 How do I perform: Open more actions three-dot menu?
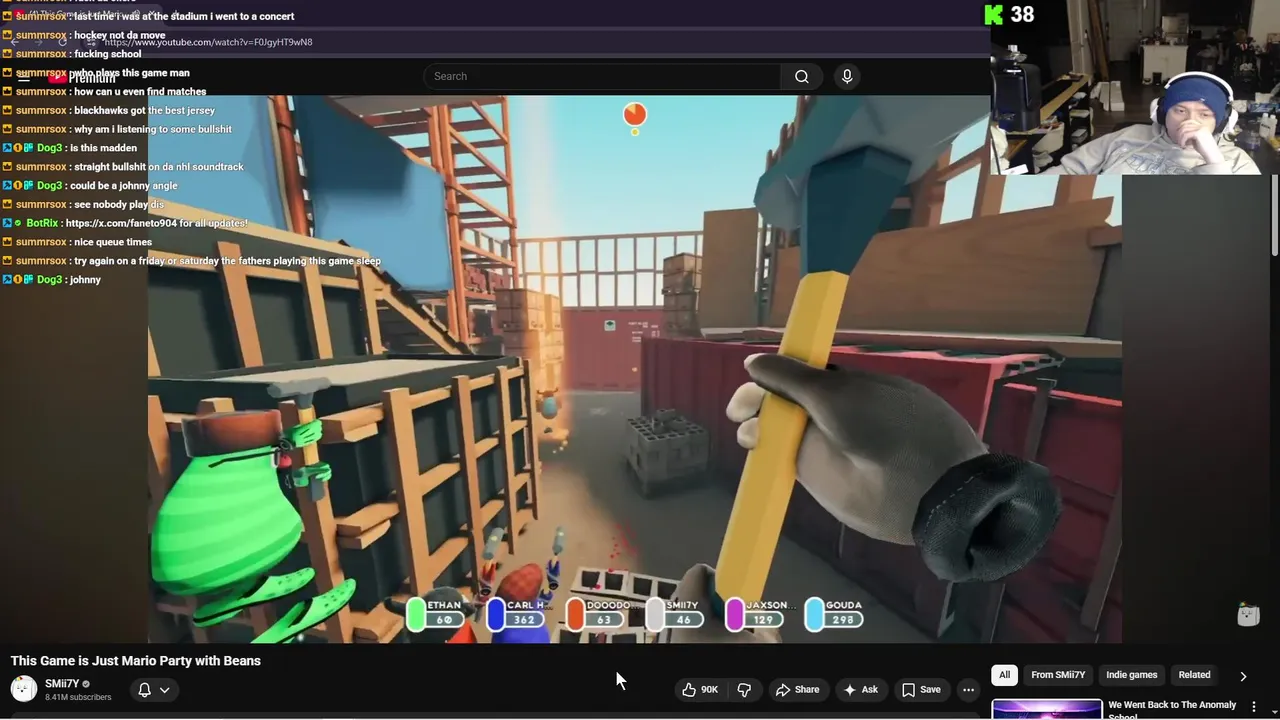pyautogui.click(x=968, y=689)
